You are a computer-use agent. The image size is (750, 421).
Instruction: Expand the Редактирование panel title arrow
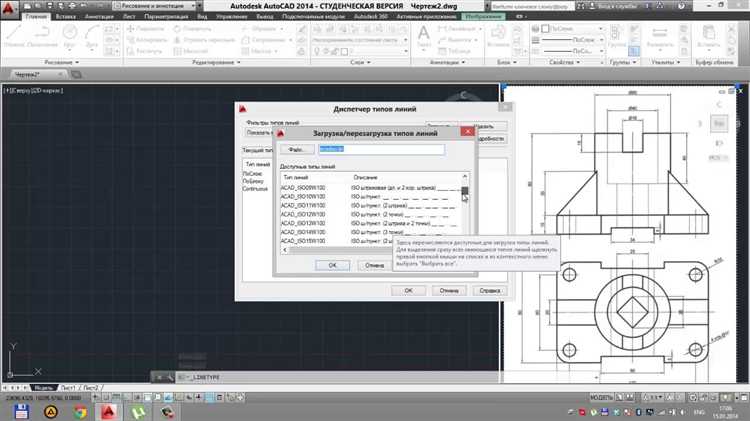coord(239,62)
